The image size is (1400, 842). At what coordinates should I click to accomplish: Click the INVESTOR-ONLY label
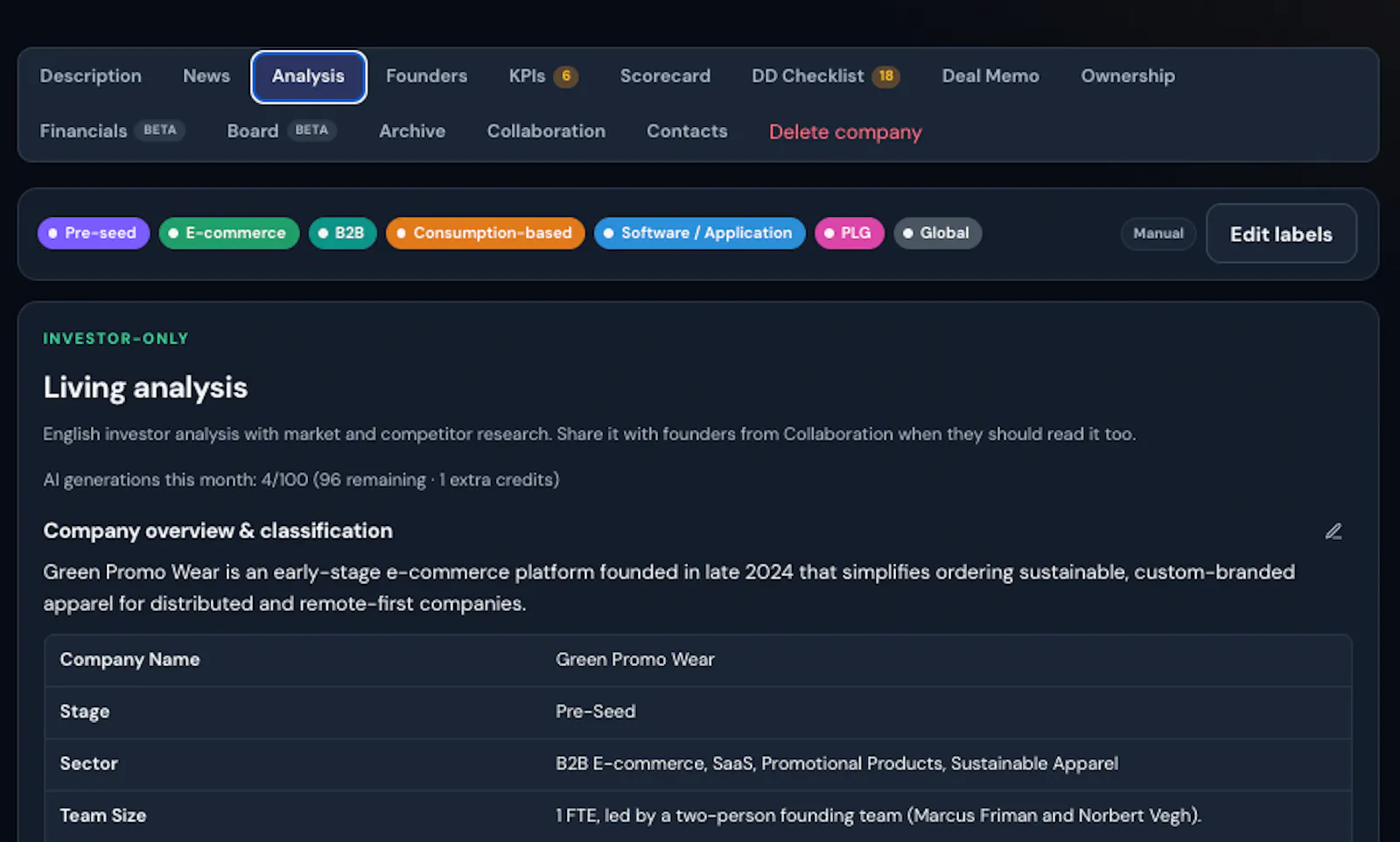115,339
